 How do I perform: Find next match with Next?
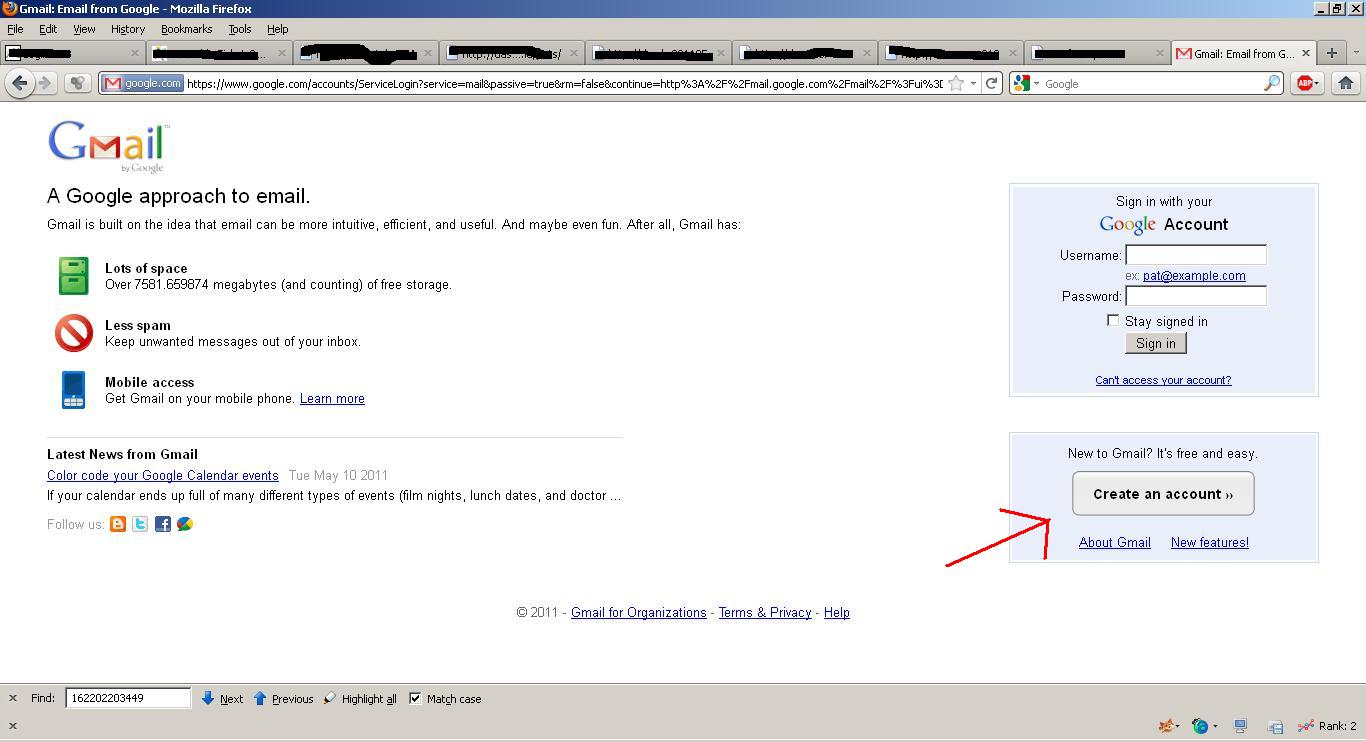click(222, 698)
